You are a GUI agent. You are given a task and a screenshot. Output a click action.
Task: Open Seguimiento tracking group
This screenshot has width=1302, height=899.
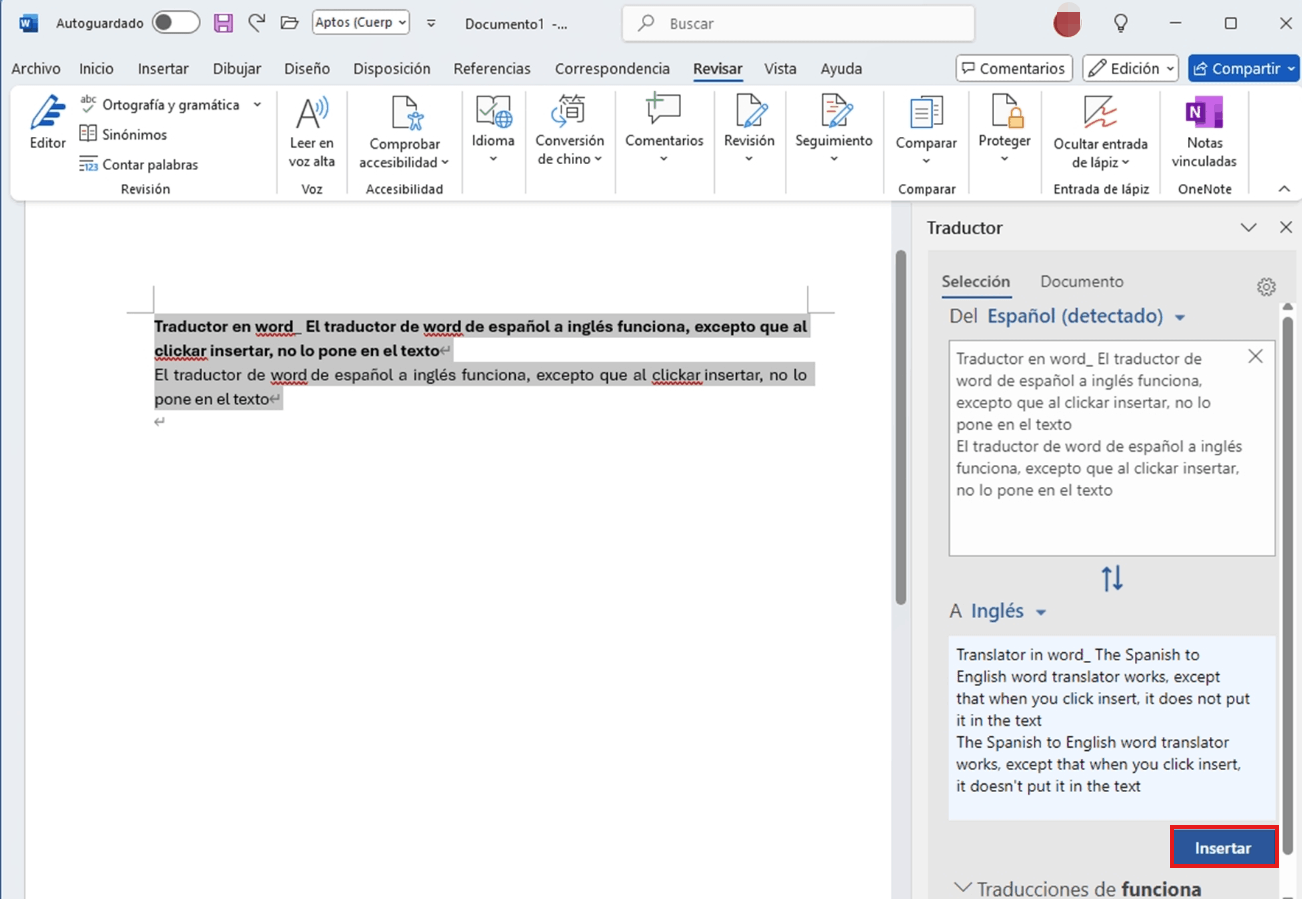point(834,130)
